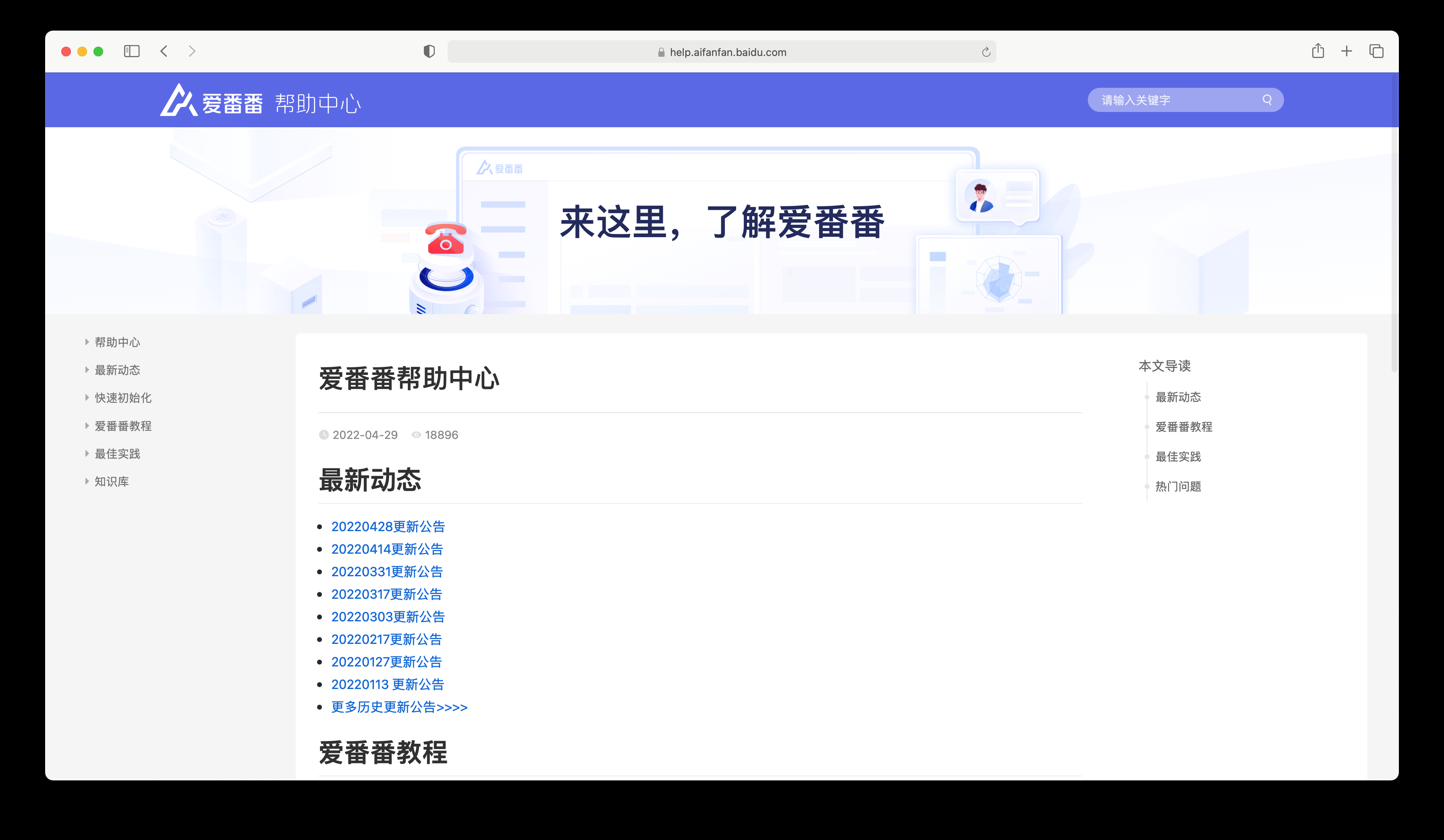Reload the page with the refresh icon
The height and width of the screenshot is (840, 1444).
[x=985, y=52]
